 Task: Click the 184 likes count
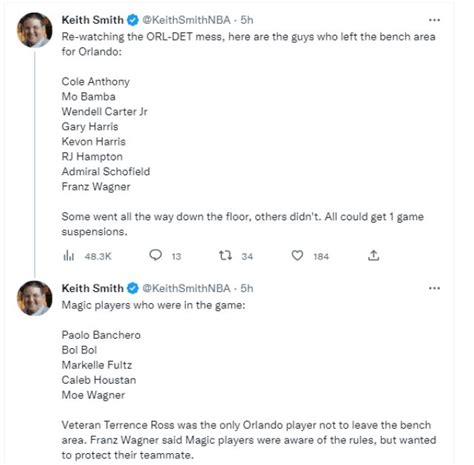pos(321,256)
